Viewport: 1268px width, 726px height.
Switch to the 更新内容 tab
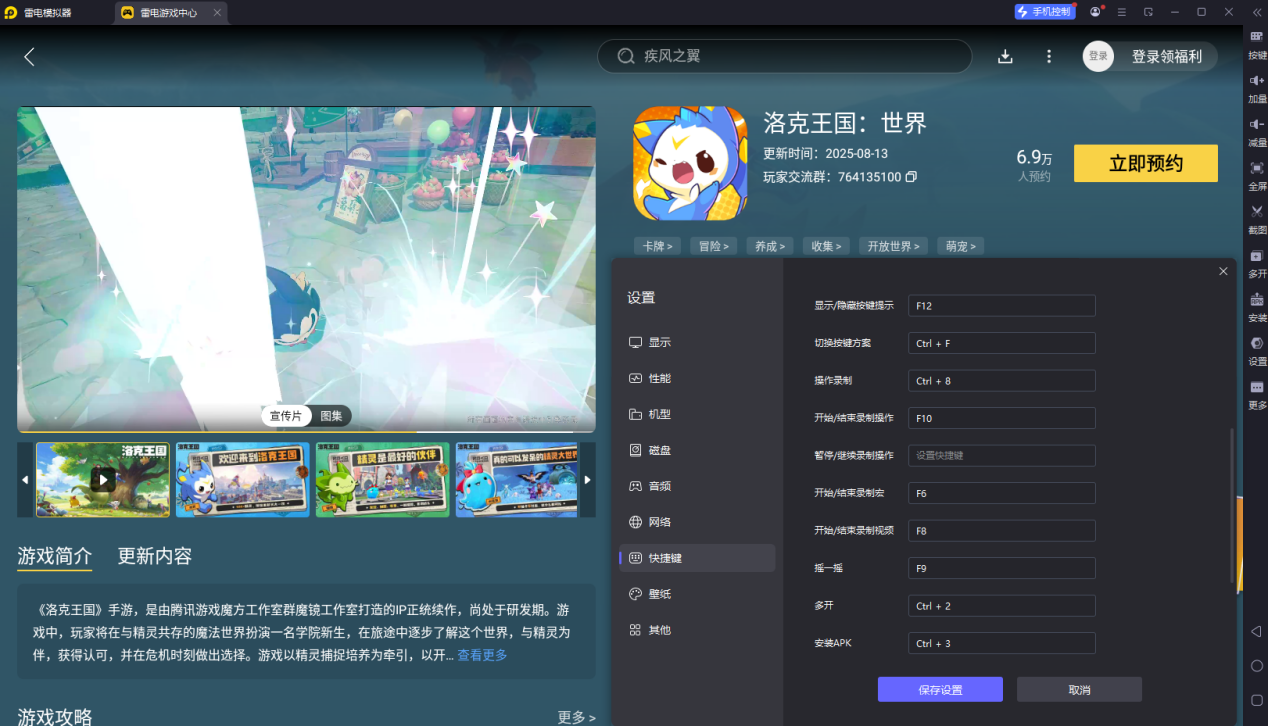[x=155, y=557]
